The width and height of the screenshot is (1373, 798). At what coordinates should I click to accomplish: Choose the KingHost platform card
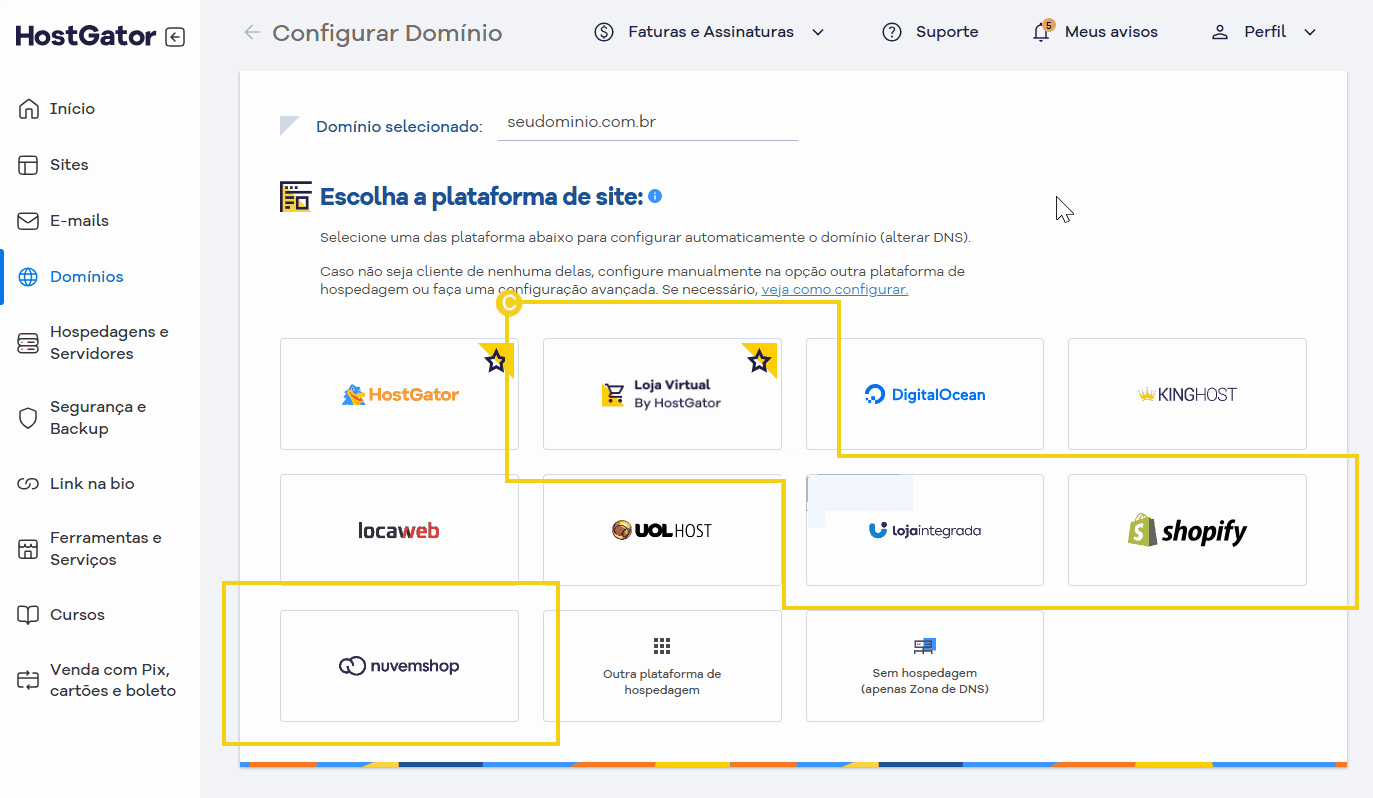[x=1187, y=394]
